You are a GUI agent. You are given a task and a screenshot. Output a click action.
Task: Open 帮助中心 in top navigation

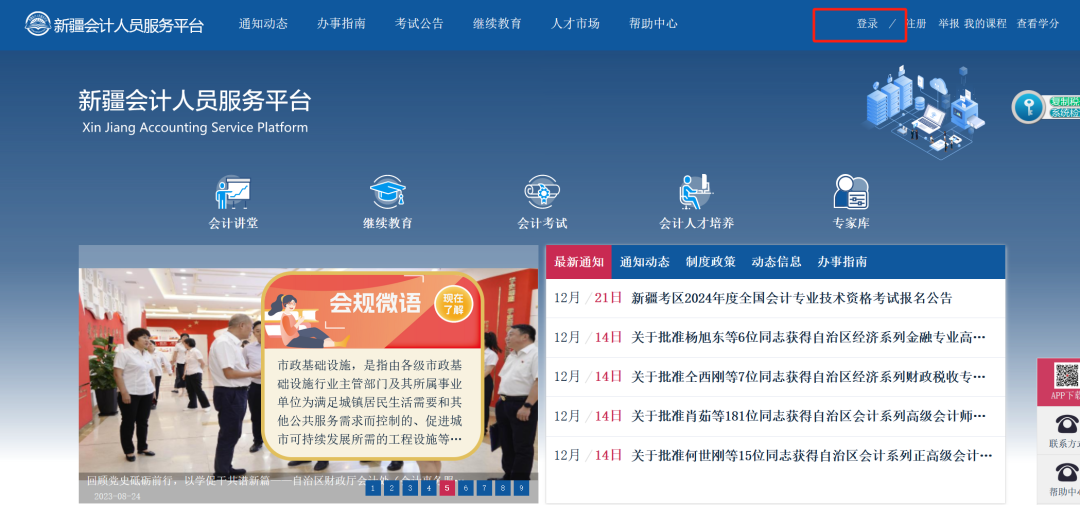coord(653,23)
